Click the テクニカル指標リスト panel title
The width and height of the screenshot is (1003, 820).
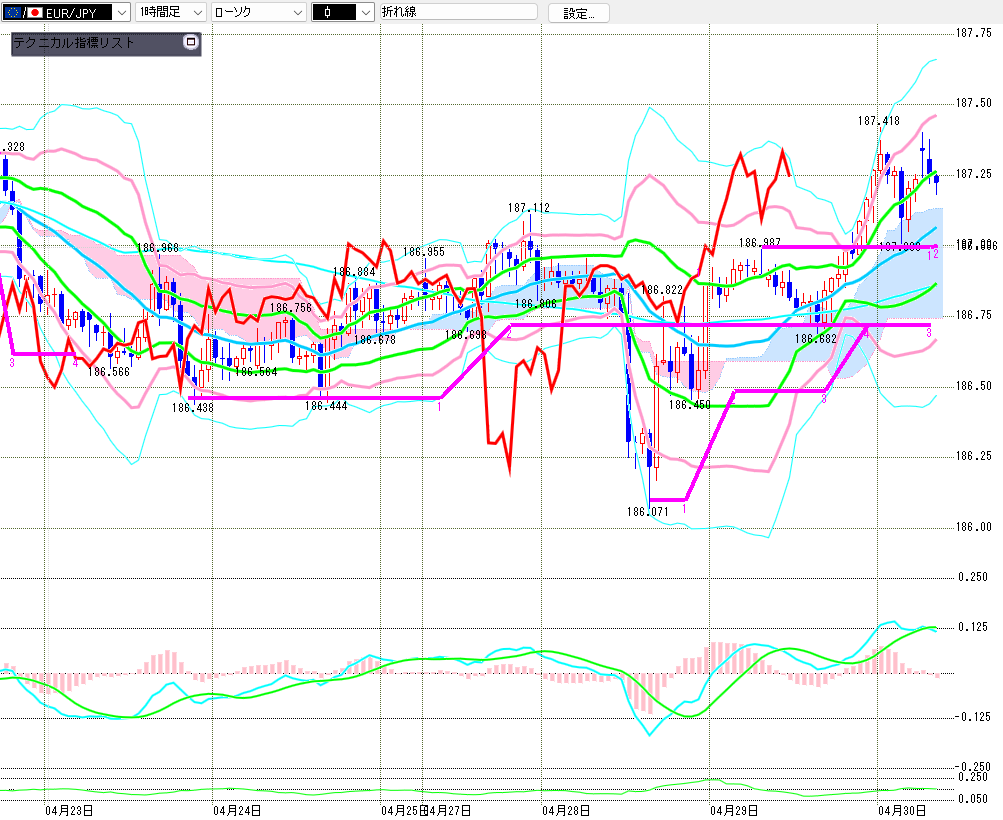(x=73, y=43)
